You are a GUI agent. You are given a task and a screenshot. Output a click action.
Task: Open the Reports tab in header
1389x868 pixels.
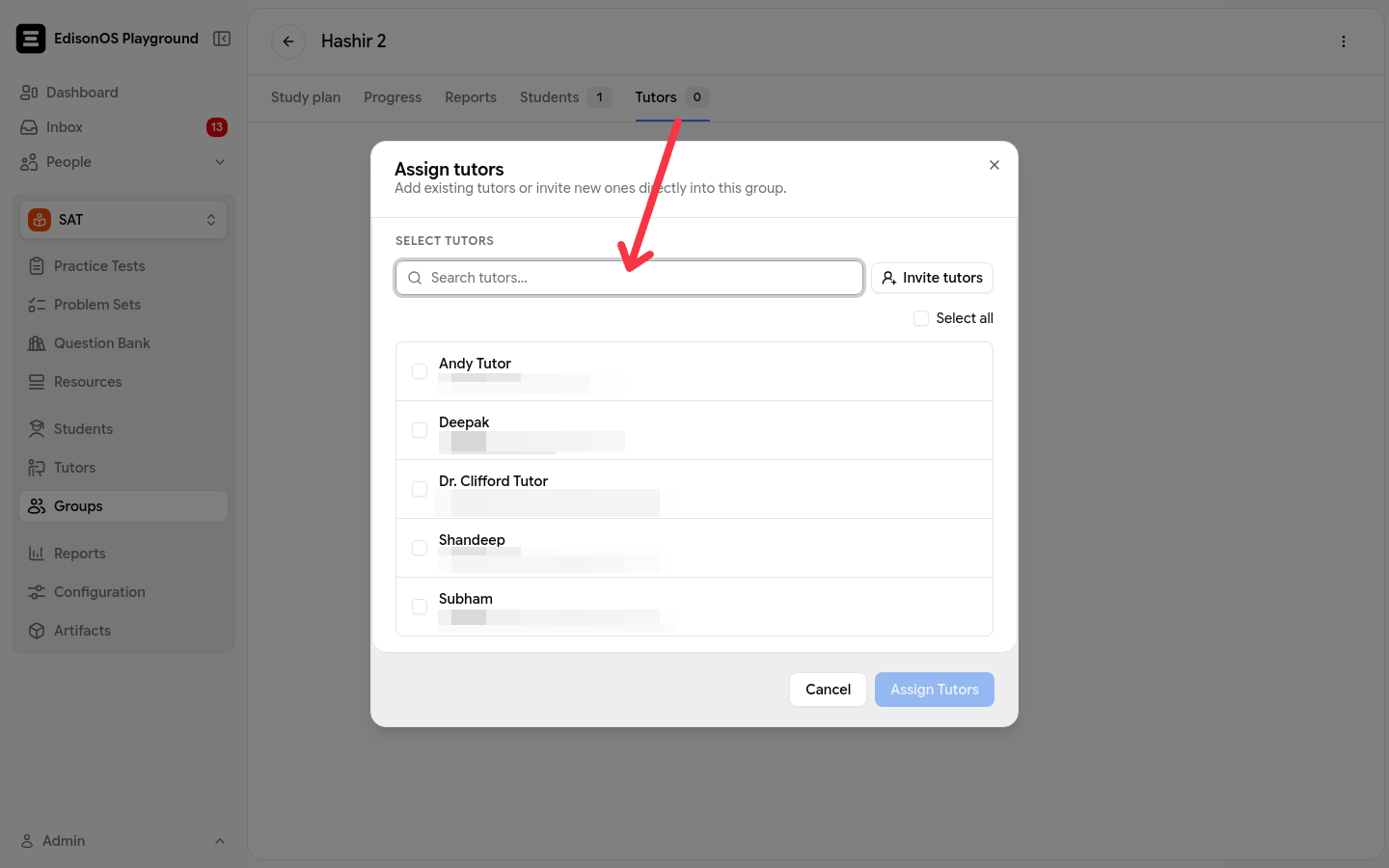click(x=471, y=97)
